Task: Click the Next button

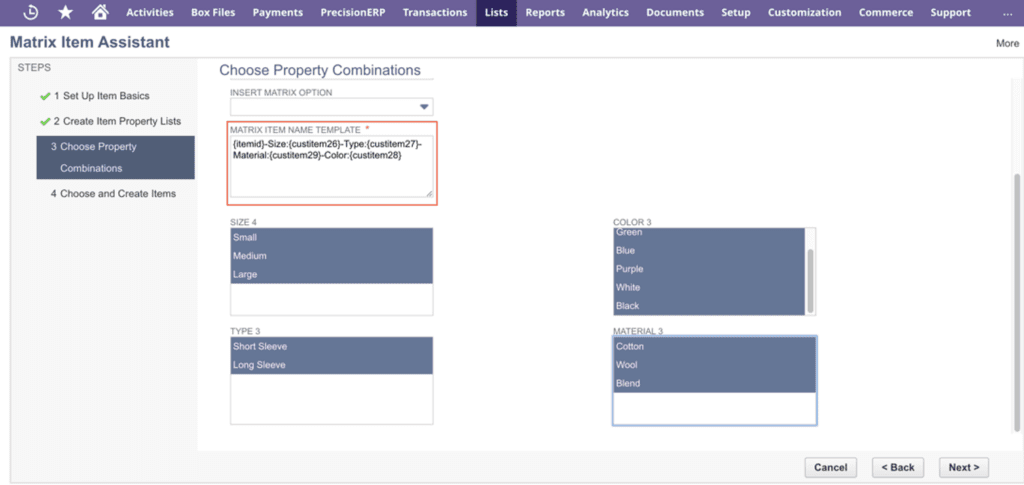Action: tap(964, 467)
